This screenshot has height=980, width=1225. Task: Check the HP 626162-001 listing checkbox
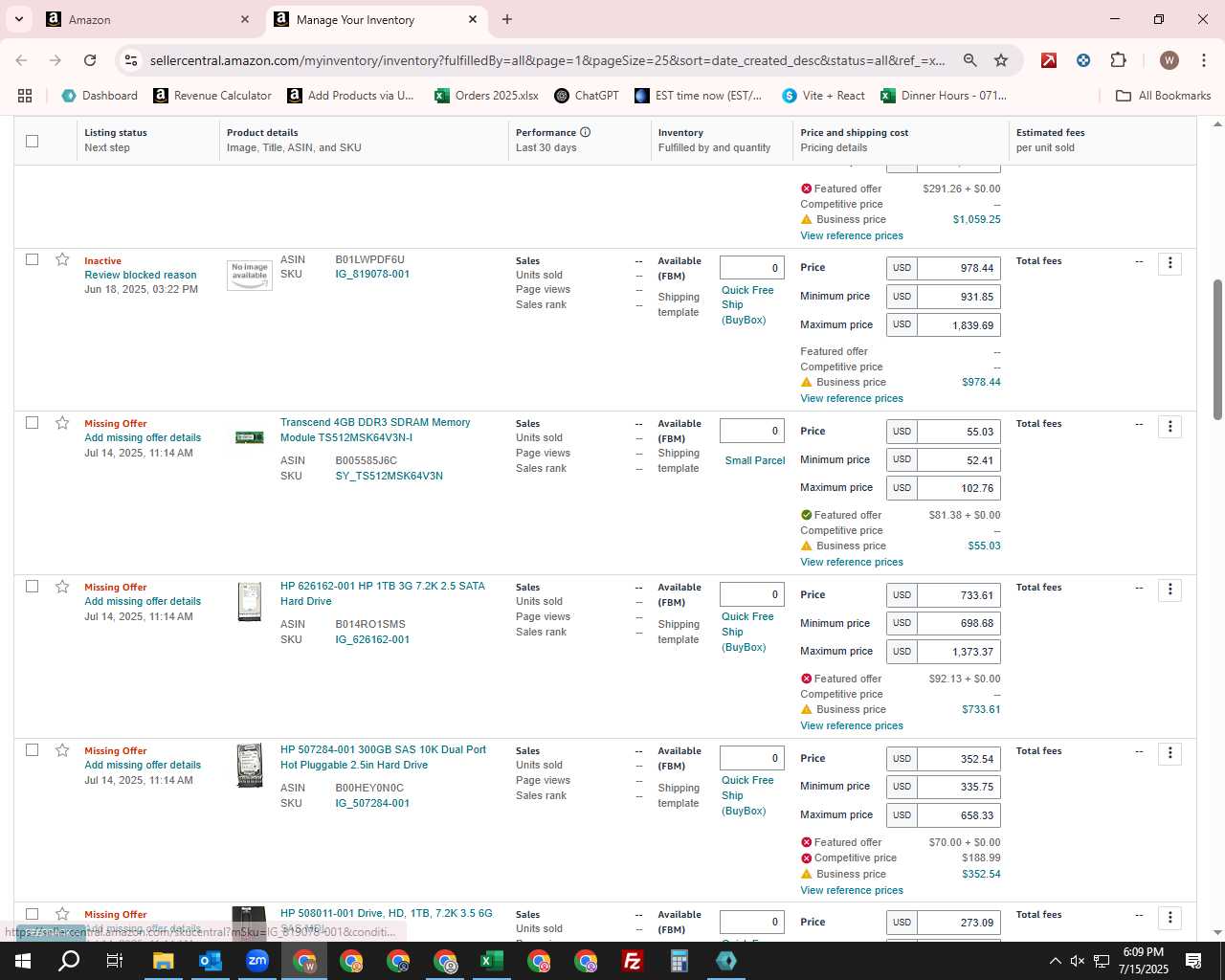(x=32, y=587)
